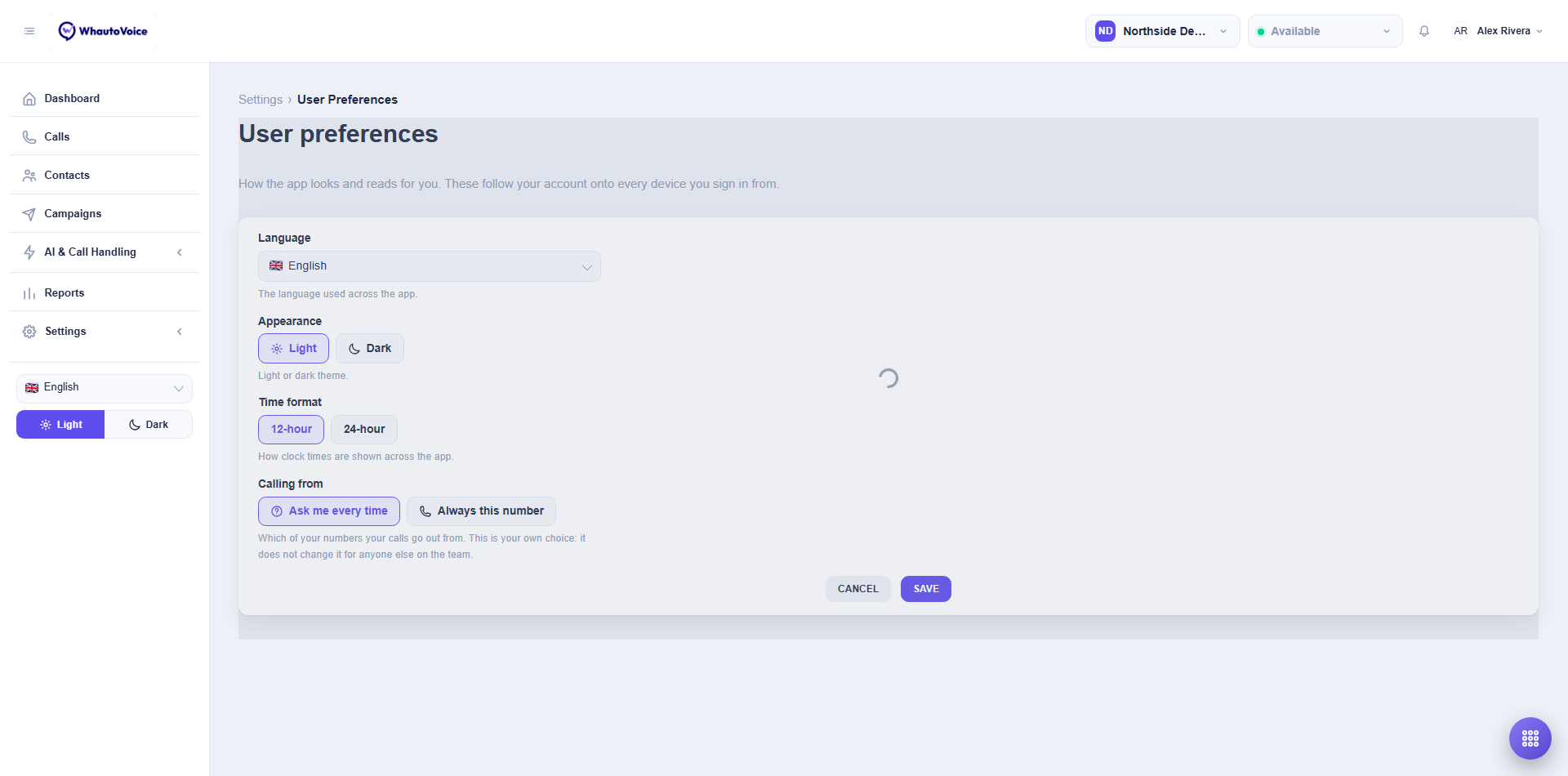Click the AI & Call Handling lightning icon
The image size is (1568, 776).
pos(29,252)
